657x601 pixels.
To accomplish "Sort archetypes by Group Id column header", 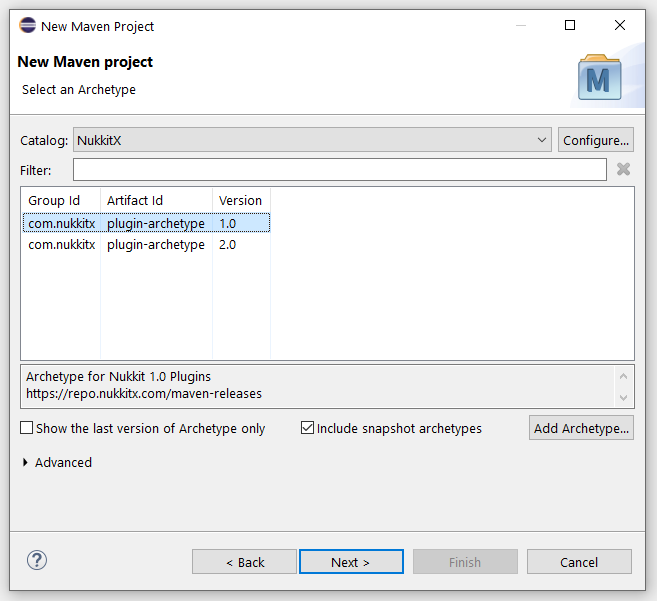I will 54,200.
